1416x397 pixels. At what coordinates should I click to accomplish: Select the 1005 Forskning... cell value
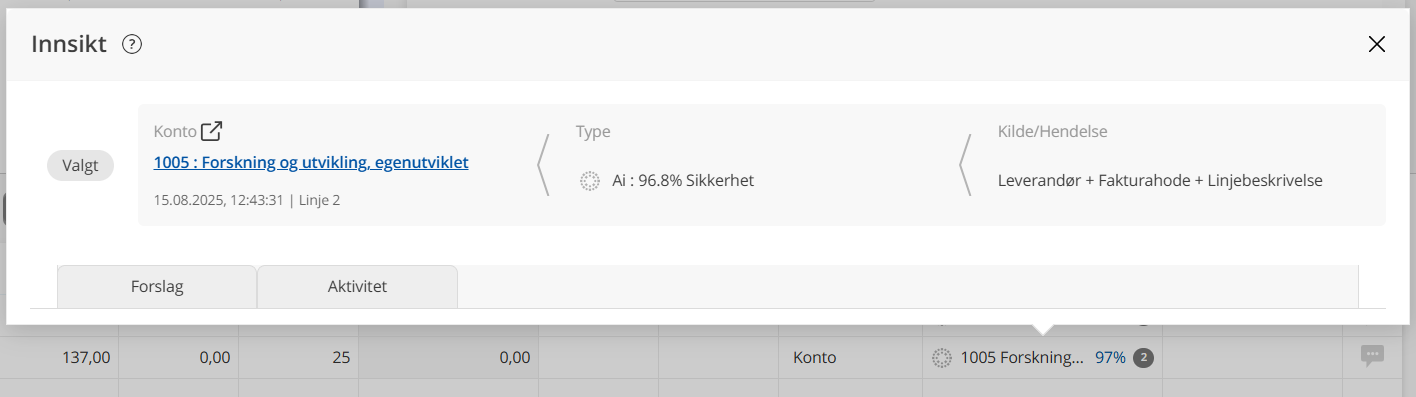pos(1022,358)
